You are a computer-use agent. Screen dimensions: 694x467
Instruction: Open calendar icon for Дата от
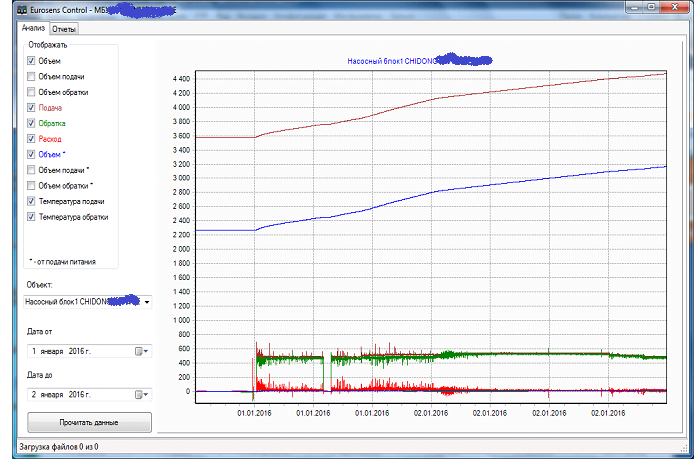click(x=140, y=351)
